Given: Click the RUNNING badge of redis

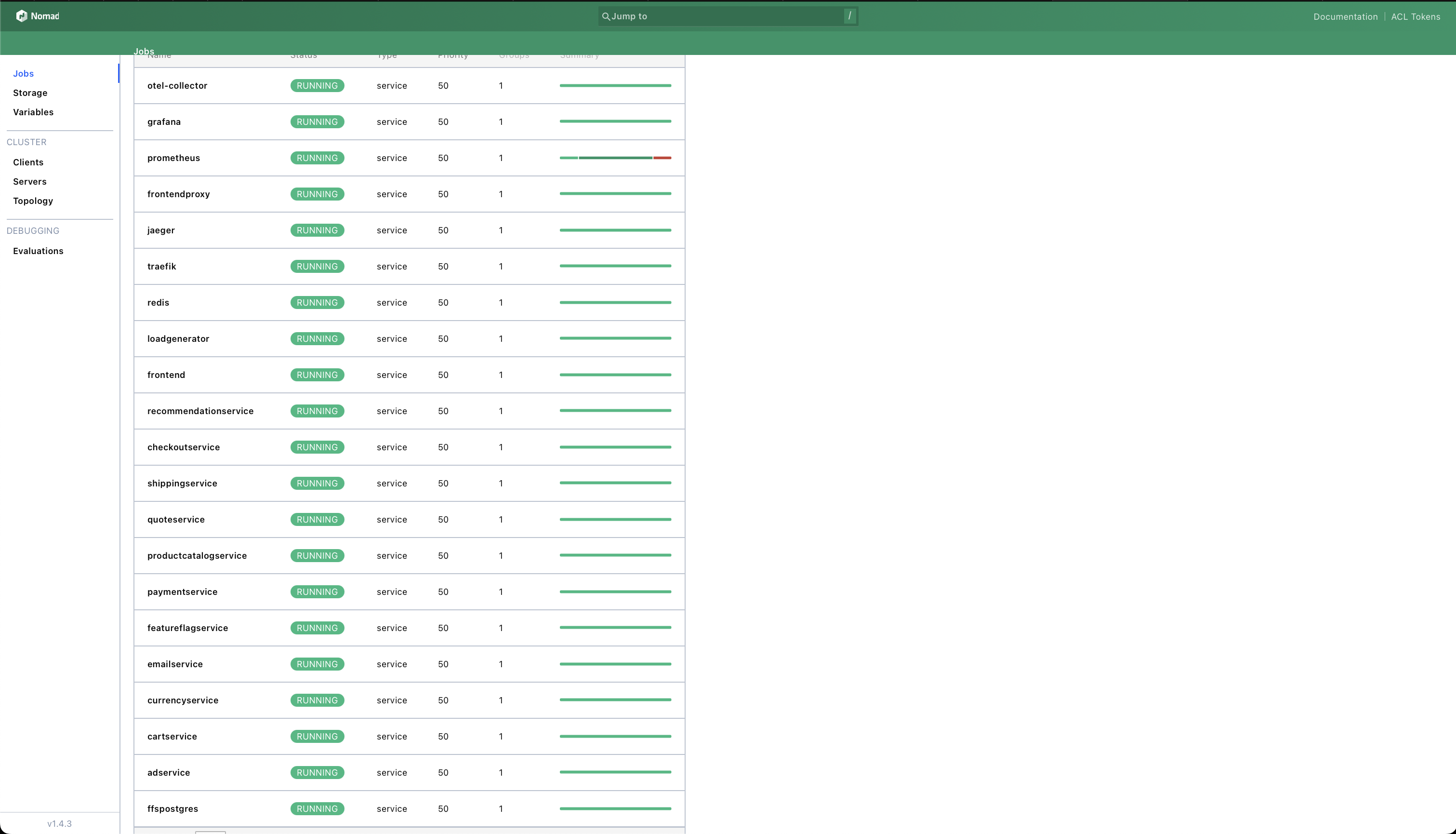Looking at the screenshot, I should tap(317, 302).
